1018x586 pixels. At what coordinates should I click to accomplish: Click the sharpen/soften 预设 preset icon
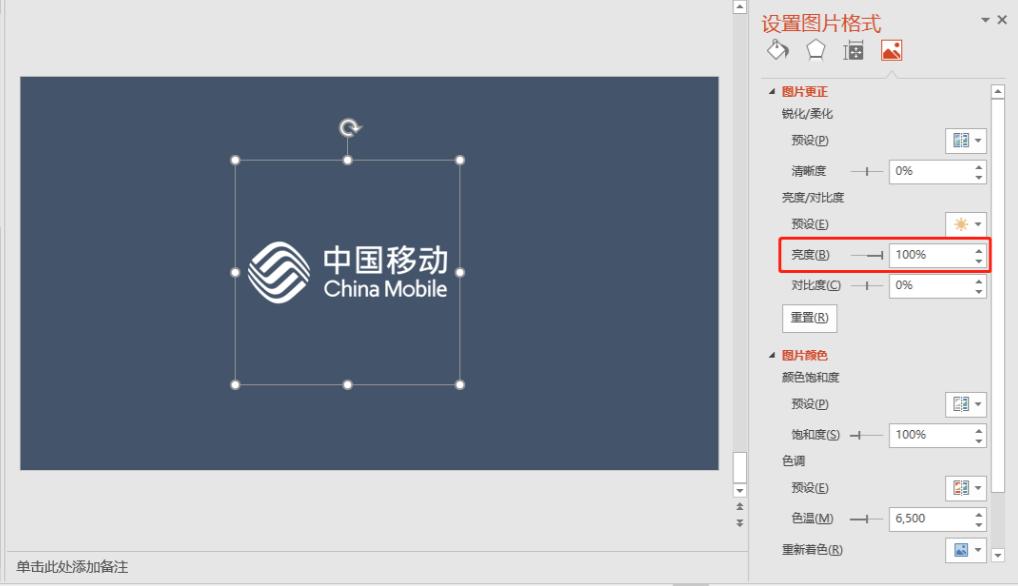[x=963, y=140]
